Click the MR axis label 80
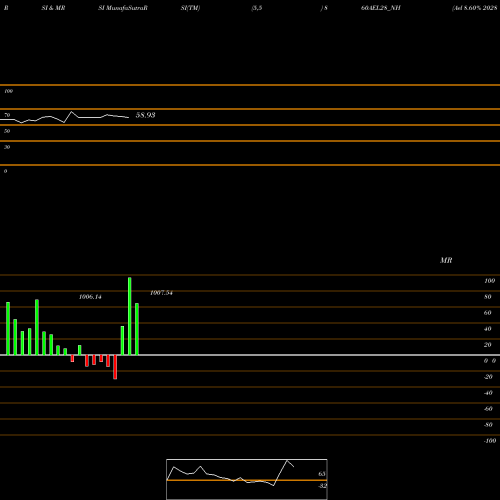 [x=488, y=297]
